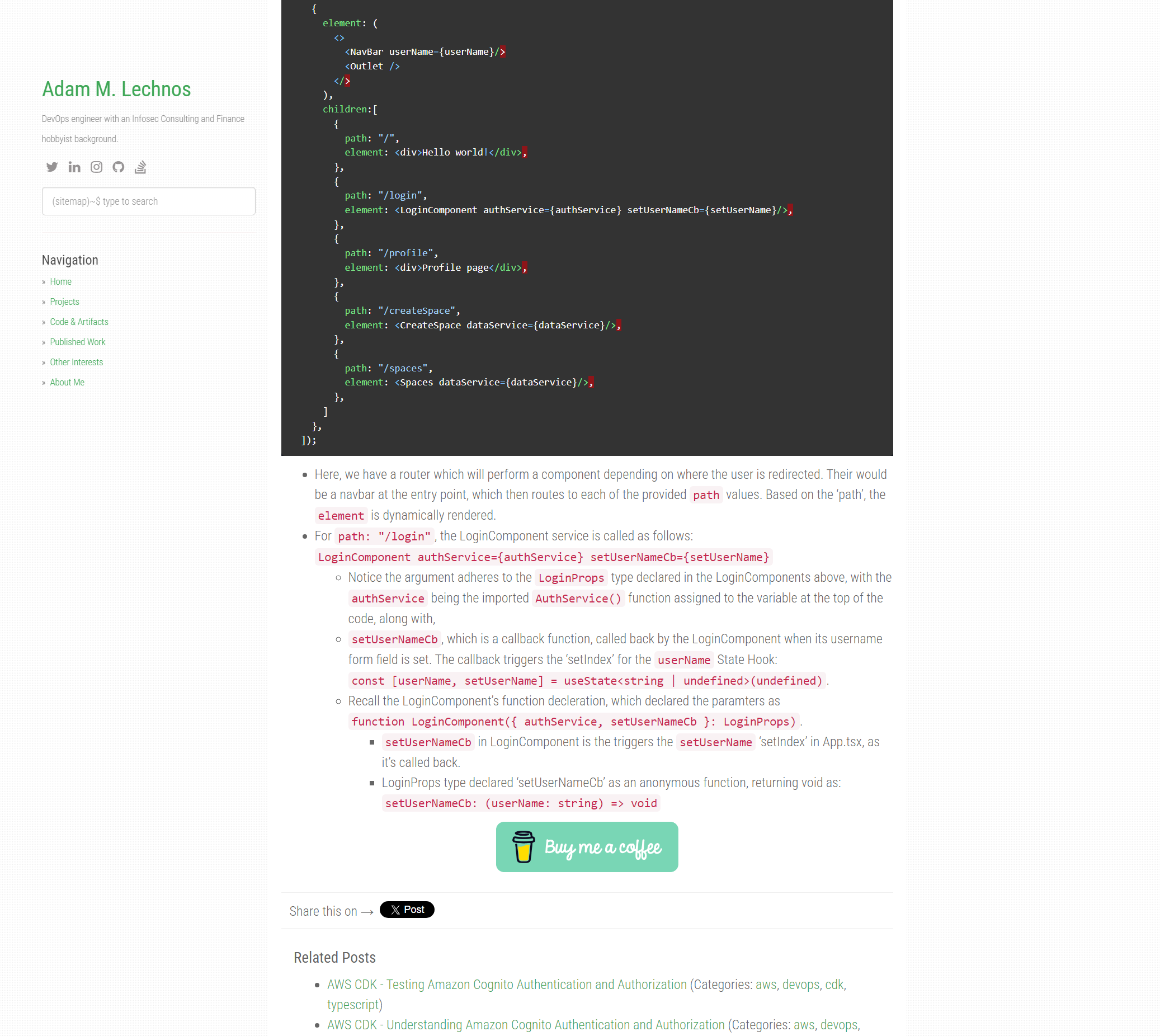Open the GitHub profile icon
The height and width of the screenshot is (1036, 1160).
click(119, 167)
